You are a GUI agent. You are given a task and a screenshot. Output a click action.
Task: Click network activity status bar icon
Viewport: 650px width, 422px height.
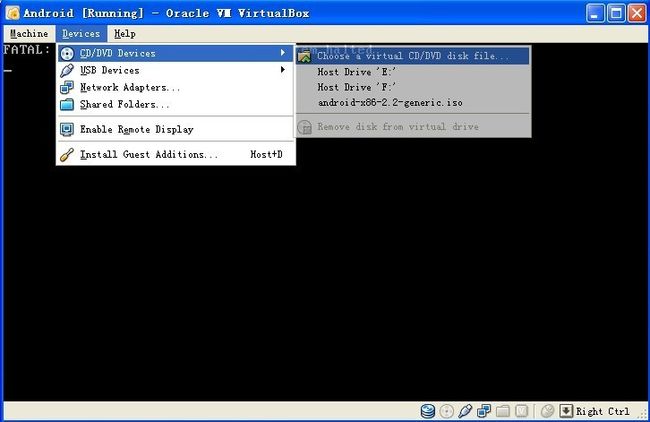[x=484, y=411]
